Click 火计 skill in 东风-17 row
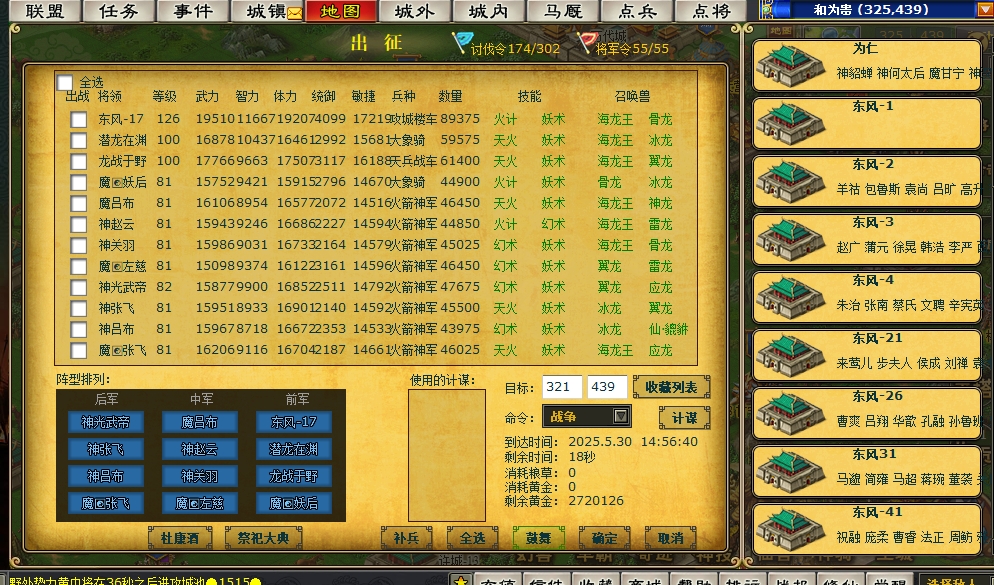This screenshot has height=585, width=994. [505, 119]
